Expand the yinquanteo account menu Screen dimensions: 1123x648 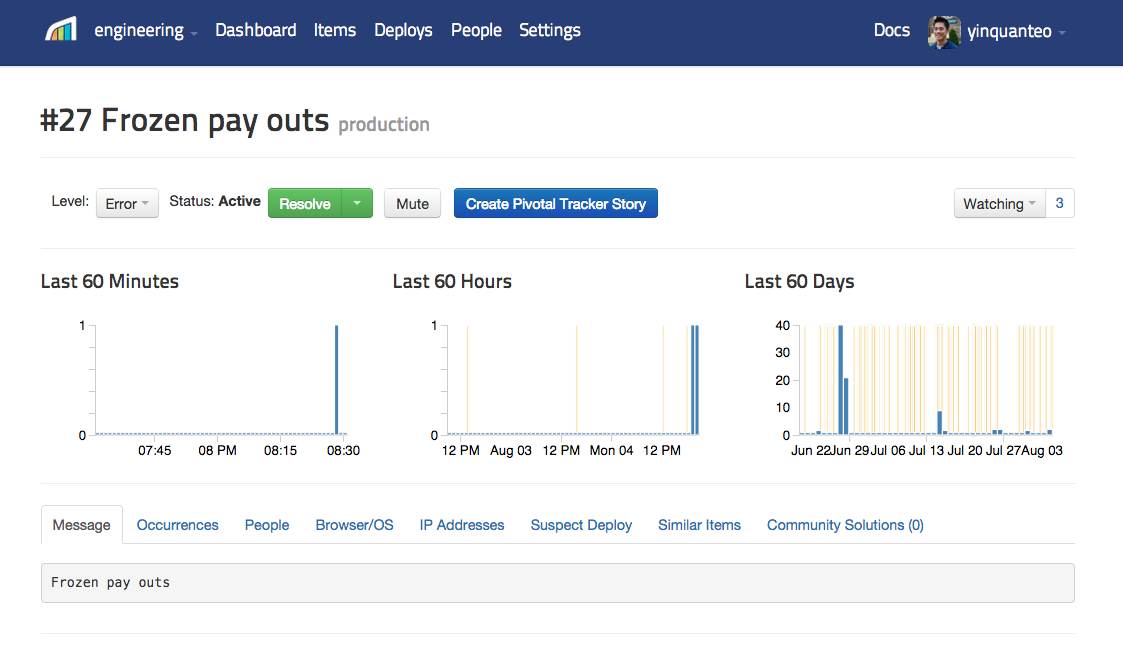point(1016,32)
